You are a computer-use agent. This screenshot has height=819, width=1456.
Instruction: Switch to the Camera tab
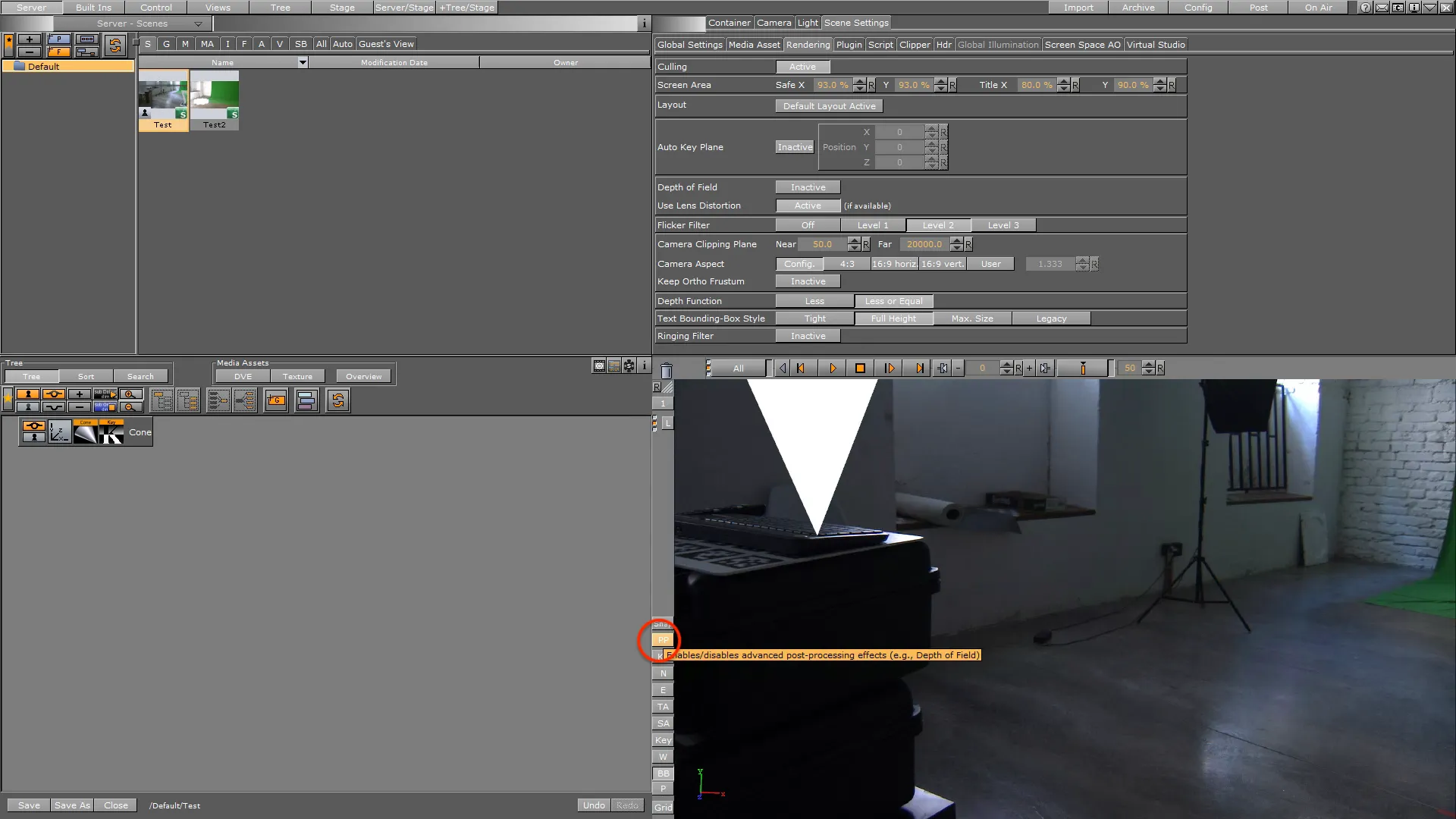tap(773, 23)
